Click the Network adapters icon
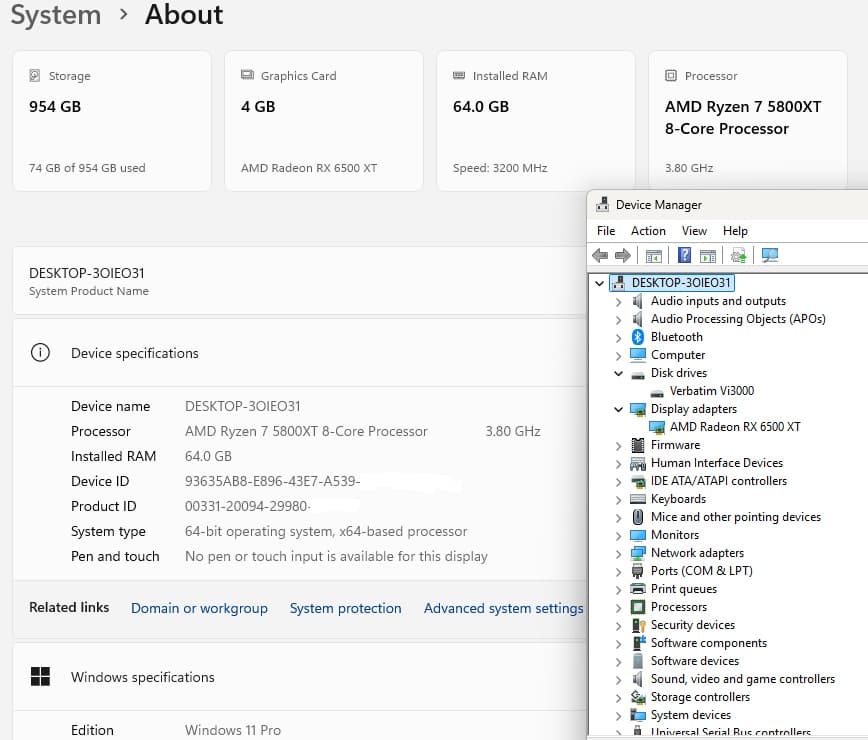This screenshot has width=868, height=740. pos(638,552)
